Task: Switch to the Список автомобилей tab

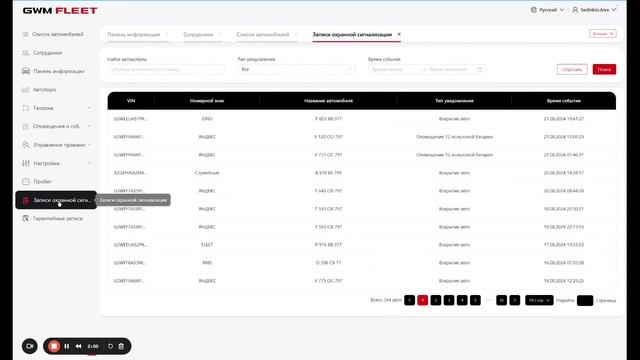Action: [x=262, y=35]
